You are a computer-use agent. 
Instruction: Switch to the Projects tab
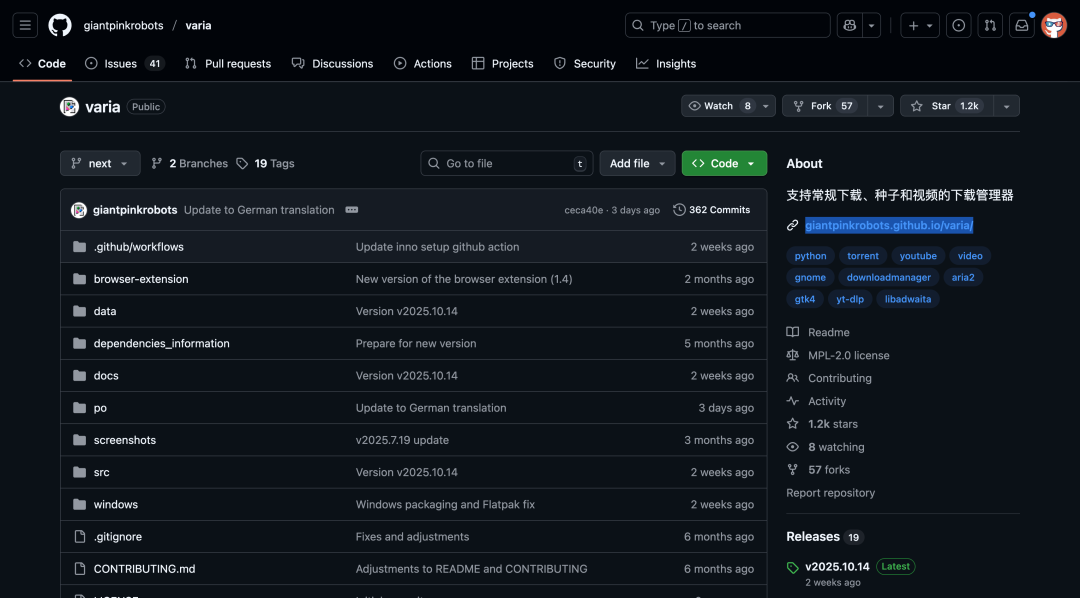tap(502, 63)
